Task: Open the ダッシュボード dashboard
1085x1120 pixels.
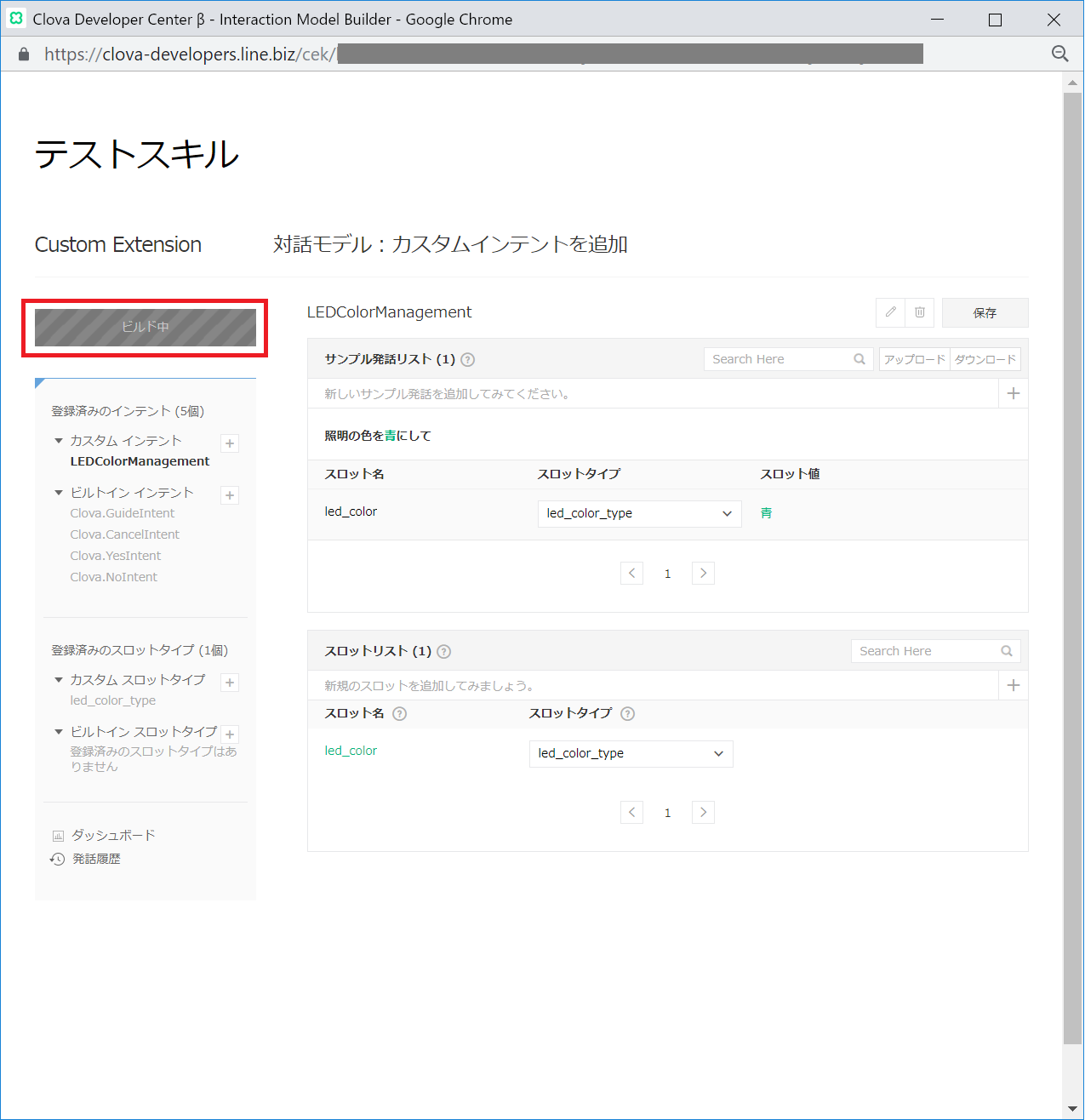Action: (x=112, y=836)
